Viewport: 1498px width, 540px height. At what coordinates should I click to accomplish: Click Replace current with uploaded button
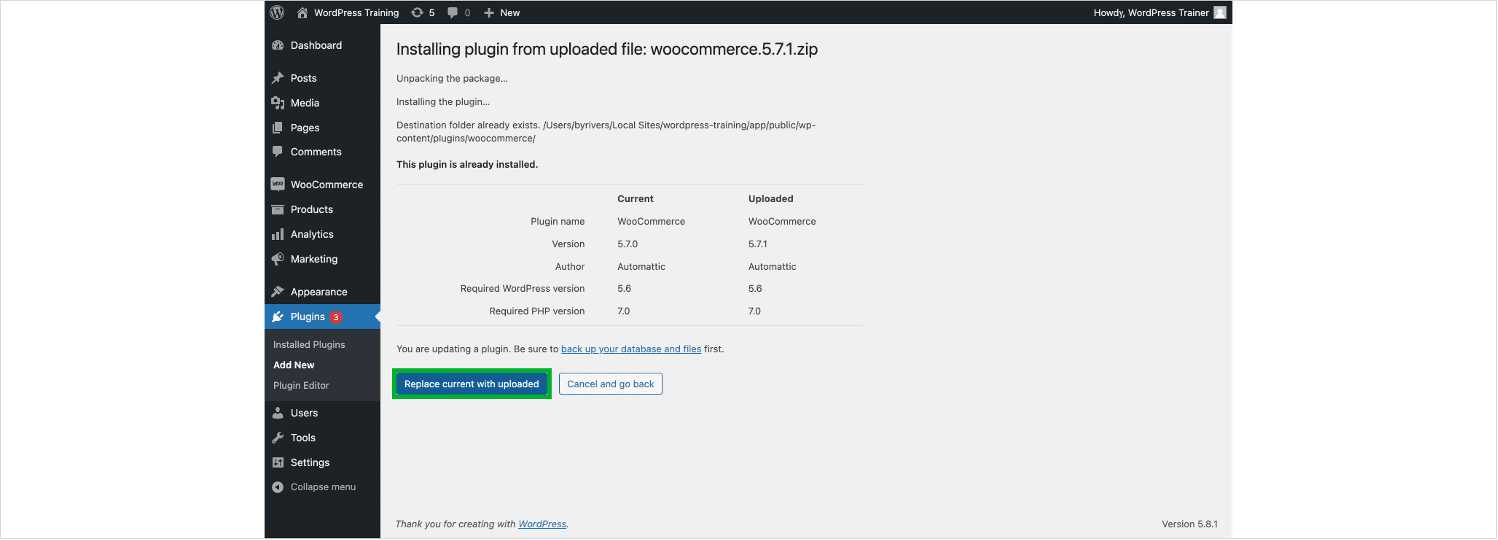(x=471, y=384)
